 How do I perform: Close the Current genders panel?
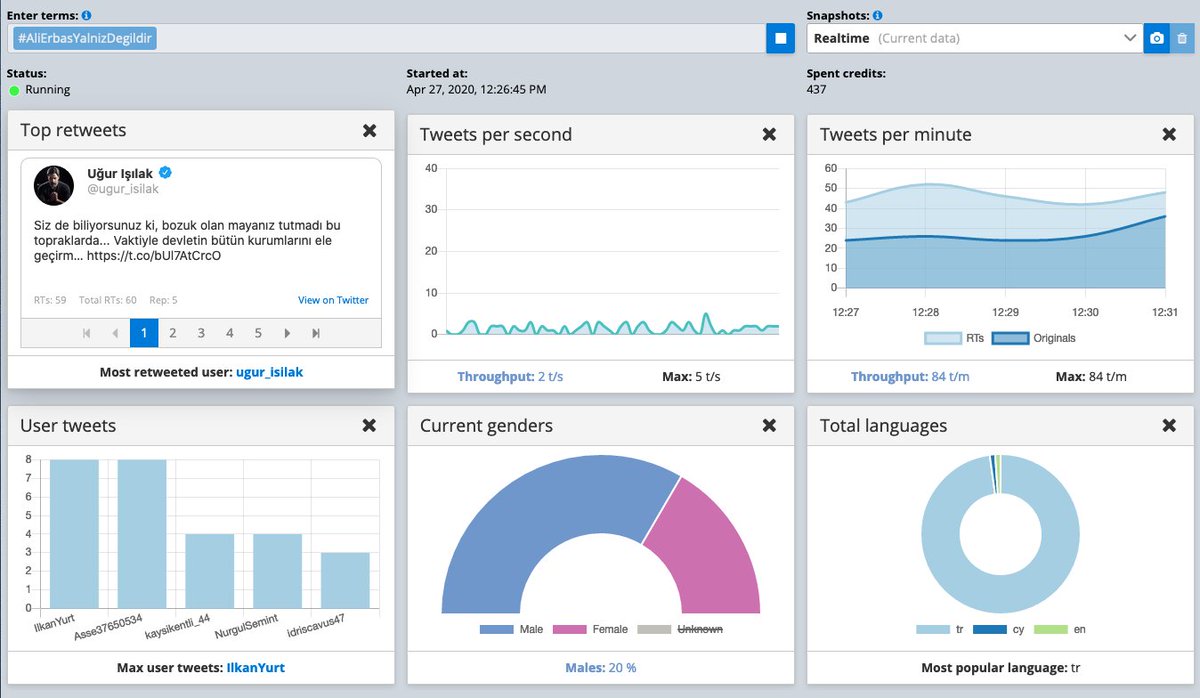coord(769,425)
